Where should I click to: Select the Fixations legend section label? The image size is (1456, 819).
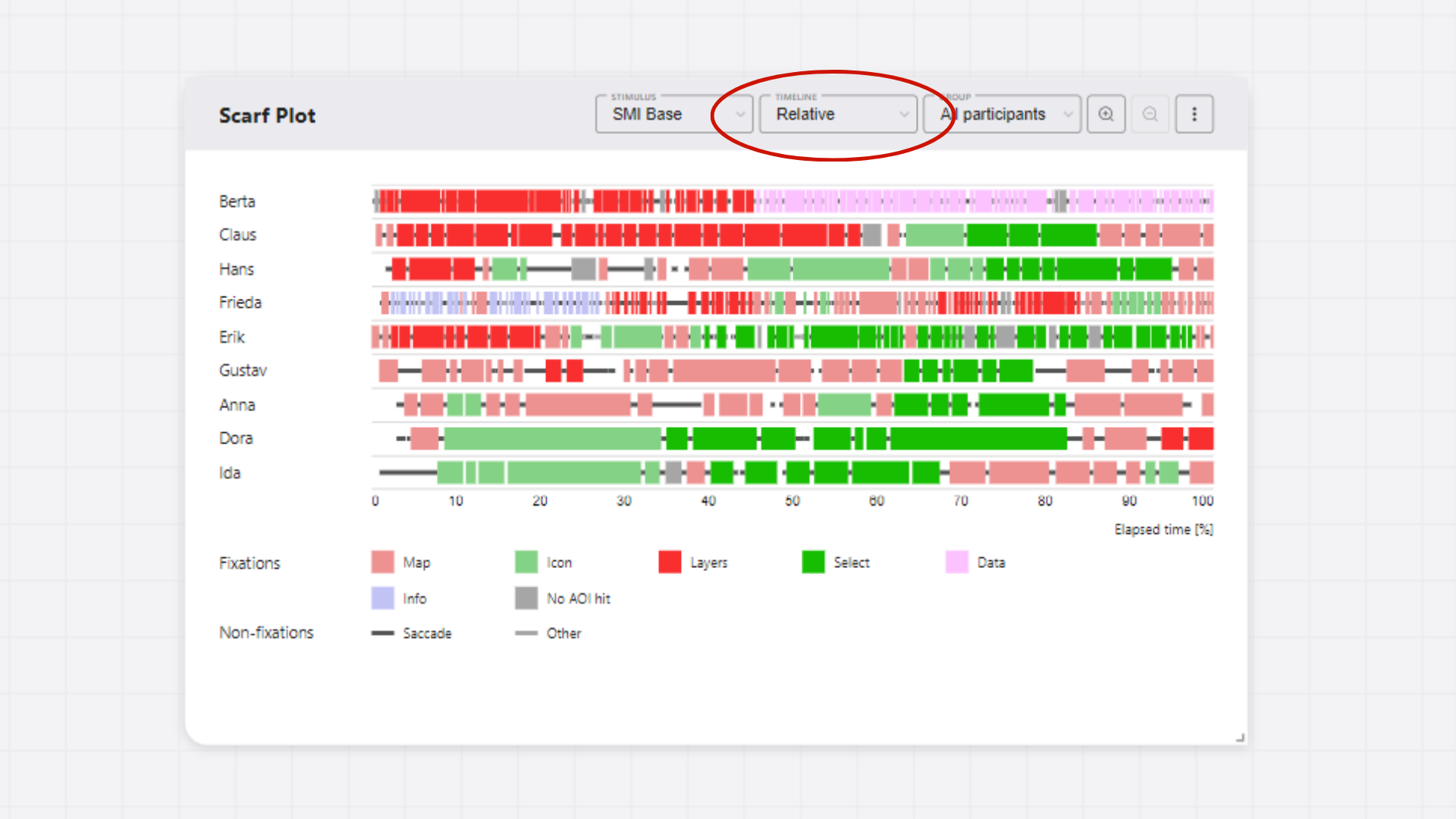click(x=249, y=563)
